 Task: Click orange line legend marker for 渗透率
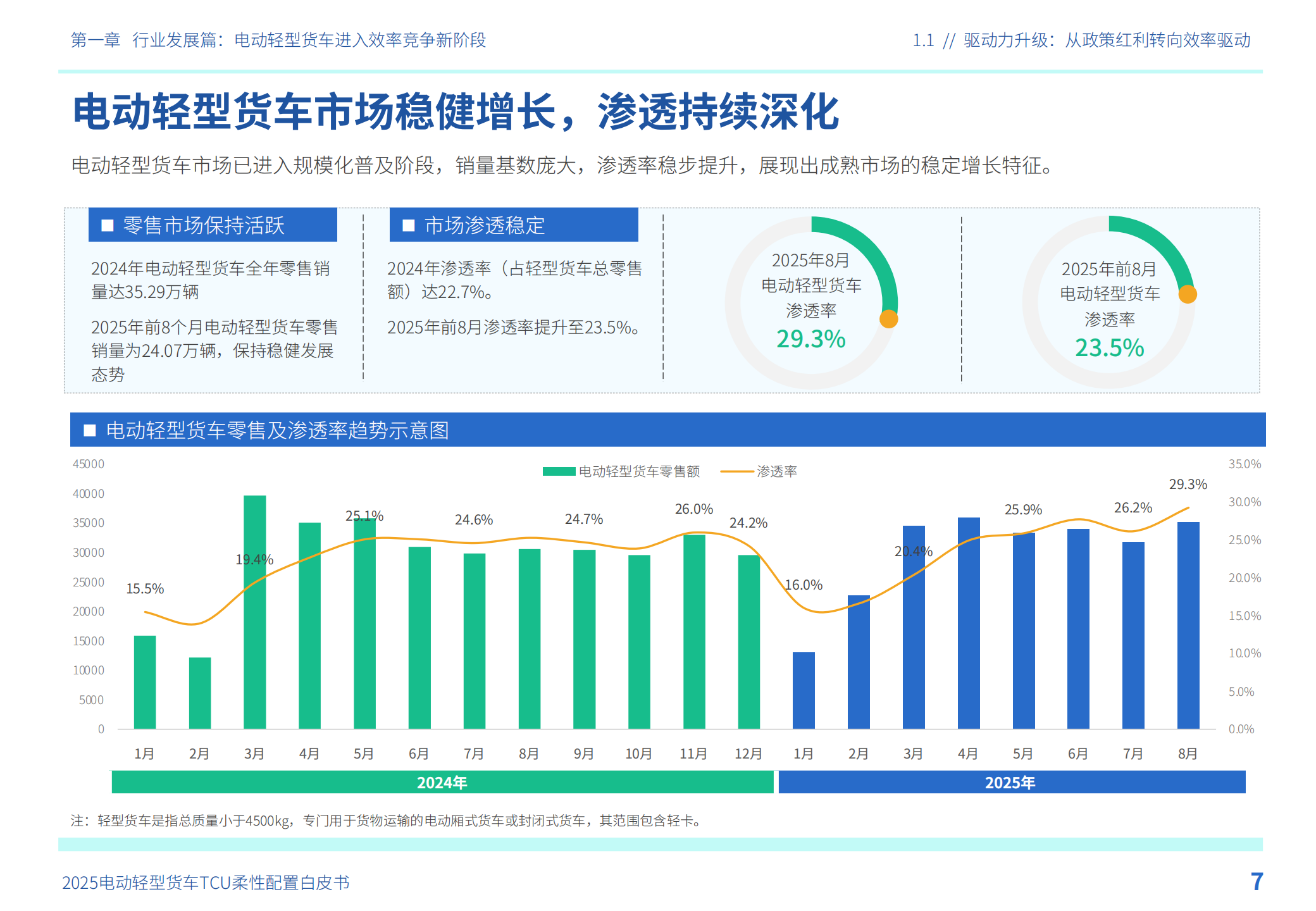pos(736,471)
